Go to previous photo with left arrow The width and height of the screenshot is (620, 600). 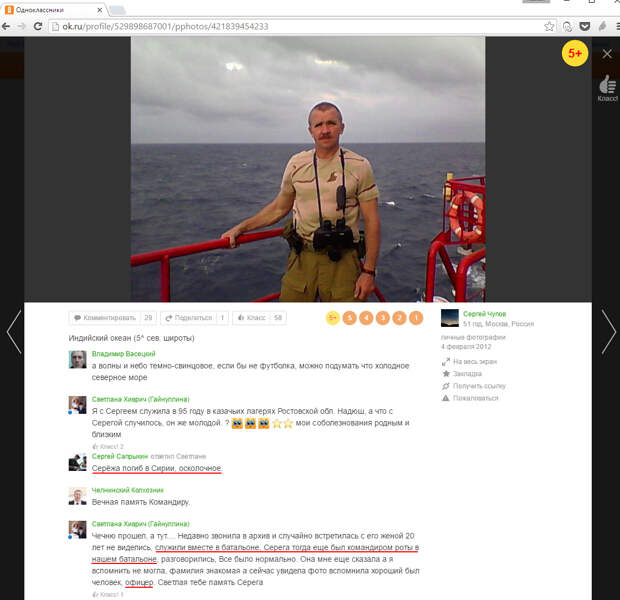click(13, 331)
